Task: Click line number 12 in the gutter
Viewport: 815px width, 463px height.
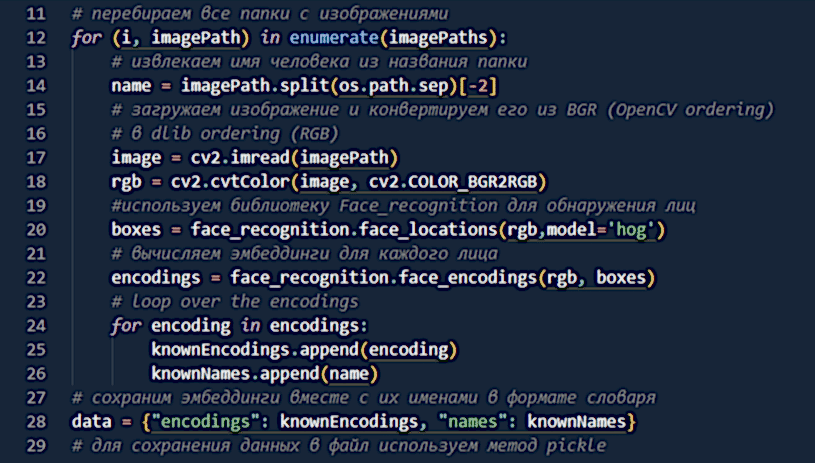Action: point(36,38)
